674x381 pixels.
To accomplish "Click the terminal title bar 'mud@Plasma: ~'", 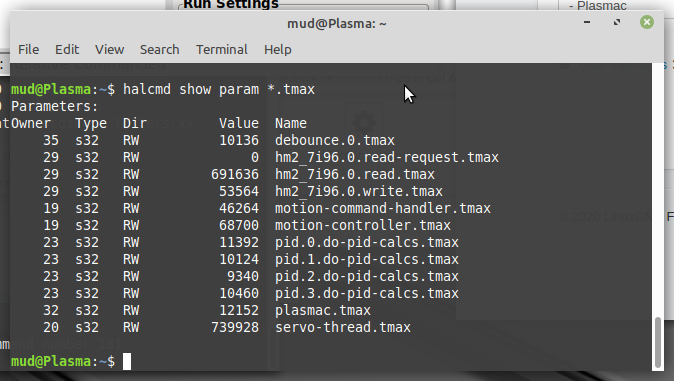I will tap(337, 24).
